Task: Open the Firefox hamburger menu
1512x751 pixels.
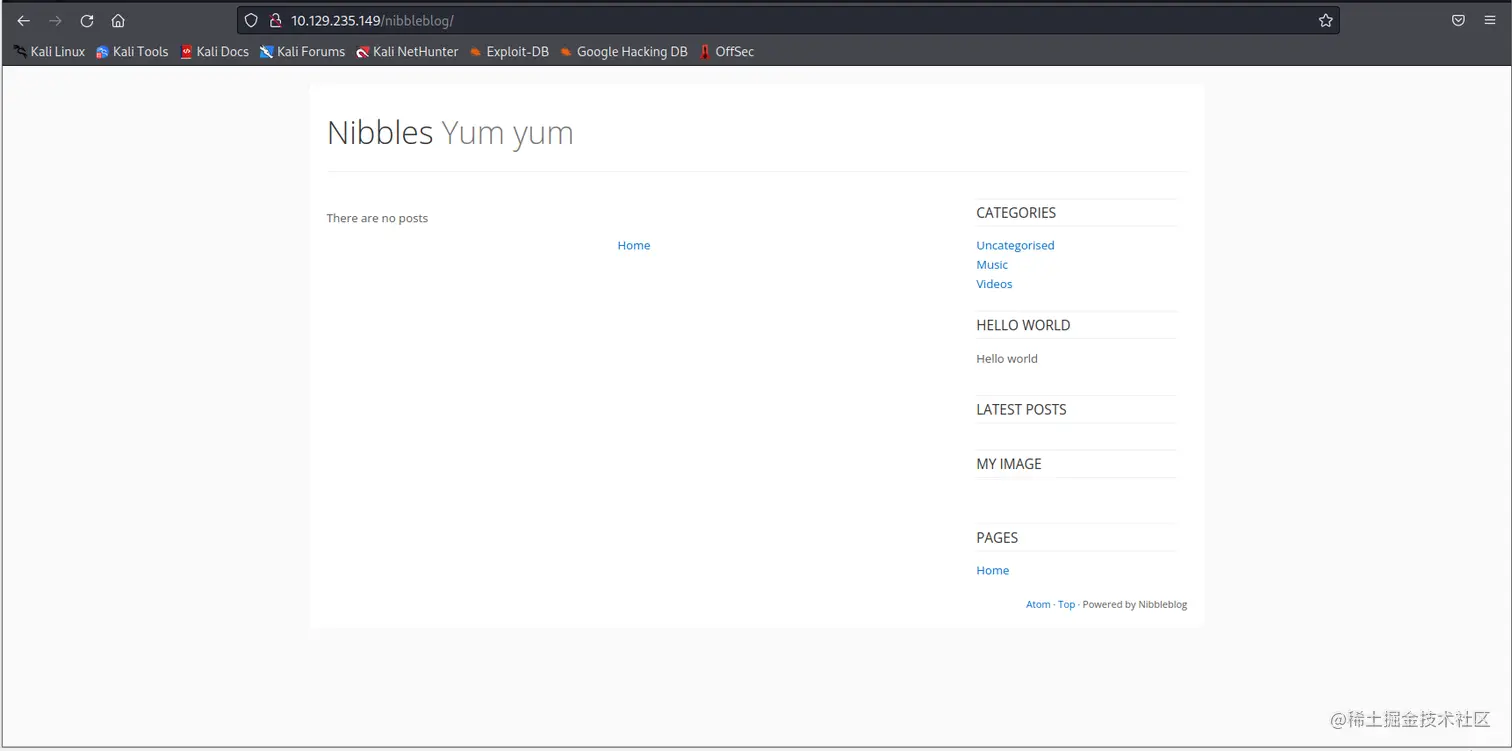Action: pos(1490,20)
